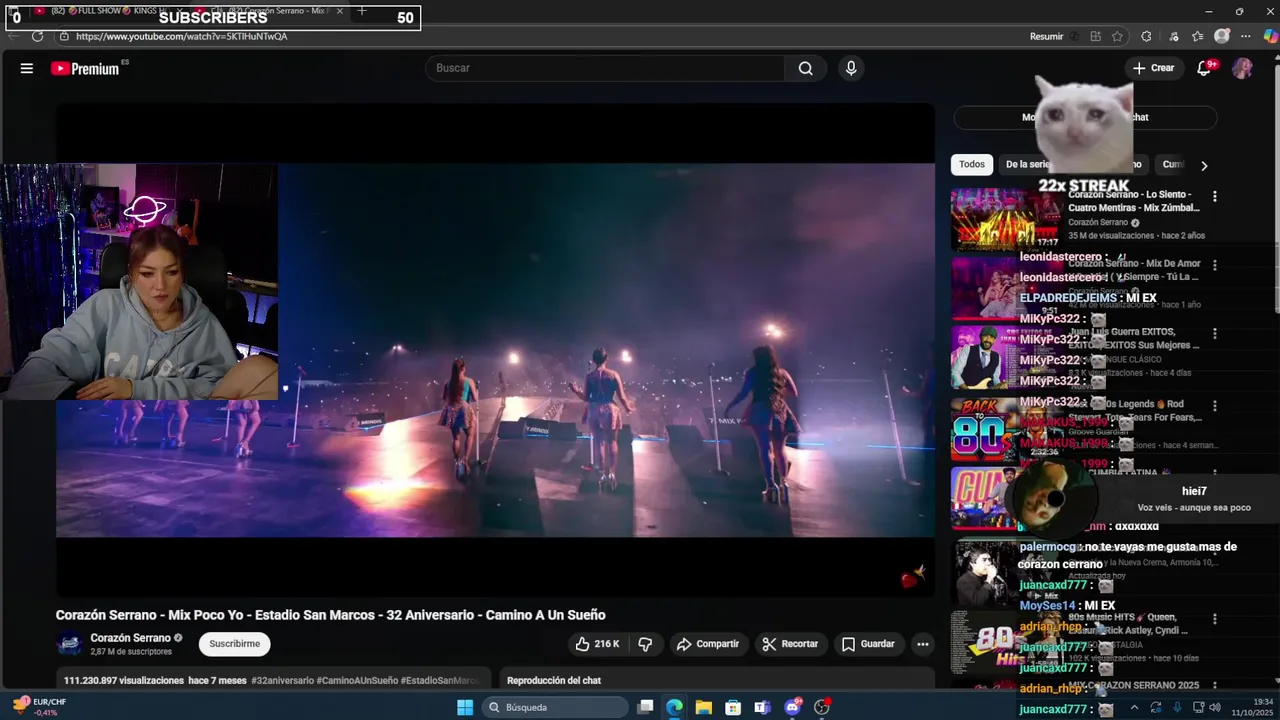Screen dimensions: 1280x720
Task: Open EUR/CHF taskbar widget
Action: pyautogui.click(x=39, y=706)
